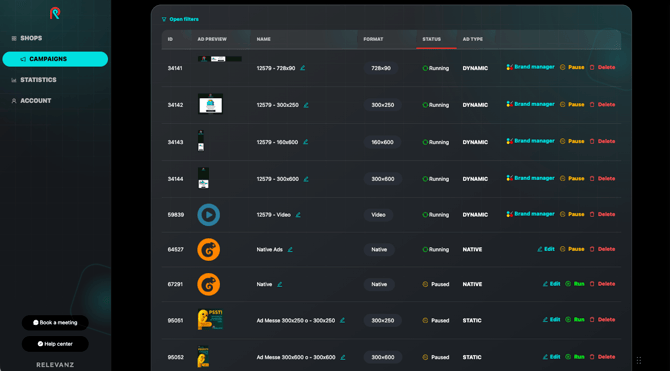Viewport: 670px width, 371px height.
Task: Open Account in sidebar
Action: [x=31, y=101]
